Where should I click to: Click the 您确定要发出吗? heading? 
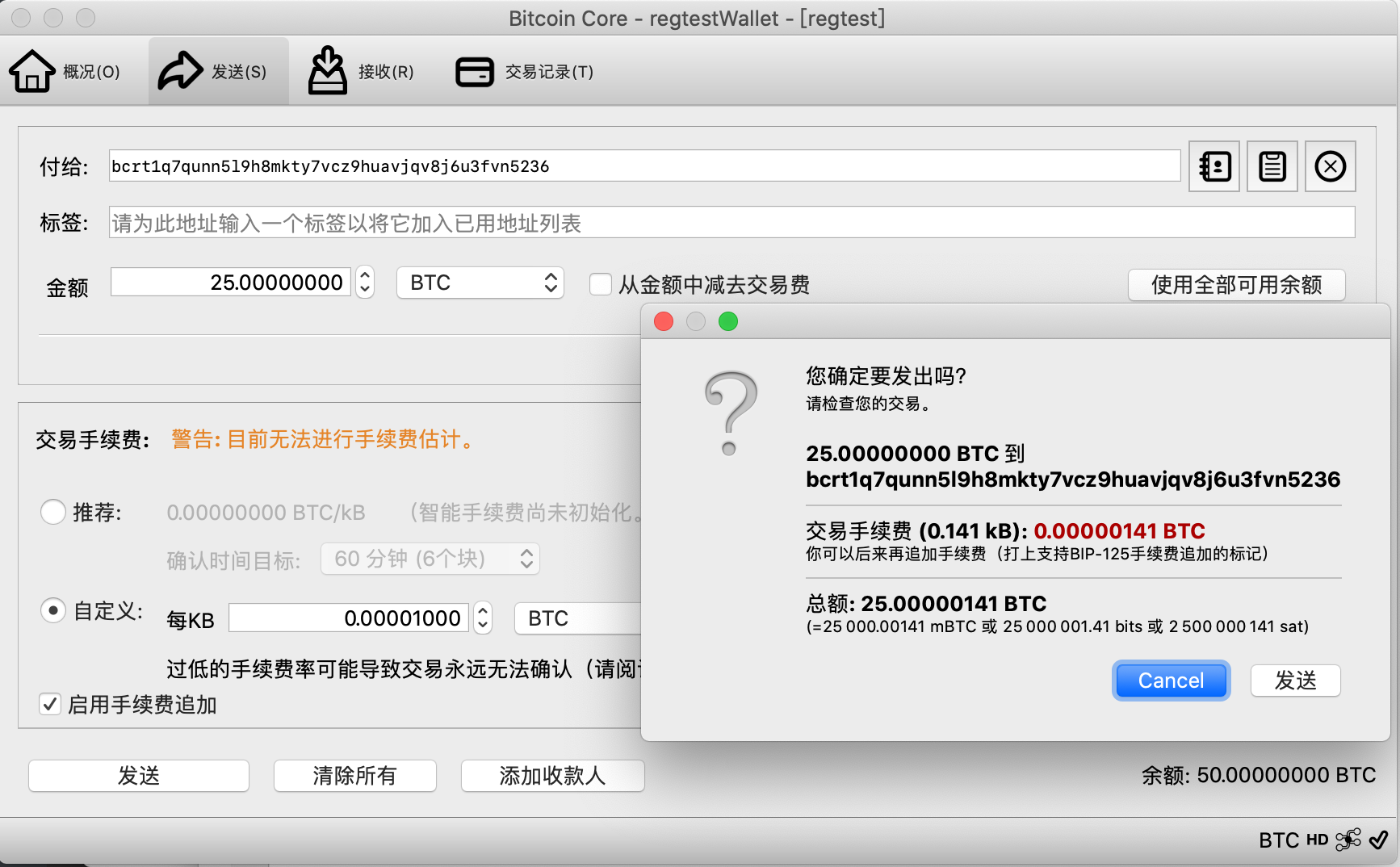887,376
